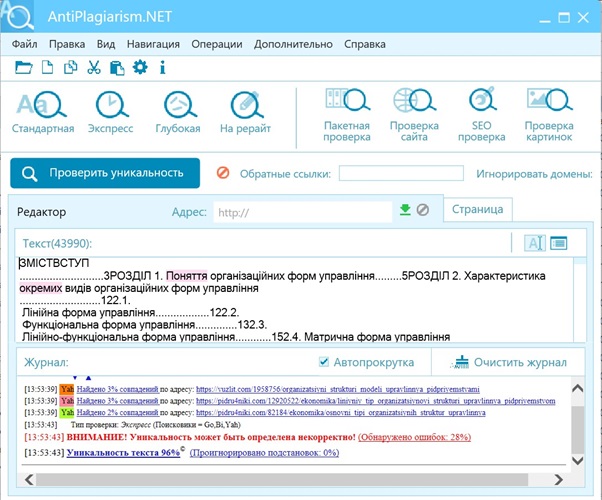Screen dimensions: 602x500
Task: Click the broom icon to clear journal
Action: click(x=460, y=362)
